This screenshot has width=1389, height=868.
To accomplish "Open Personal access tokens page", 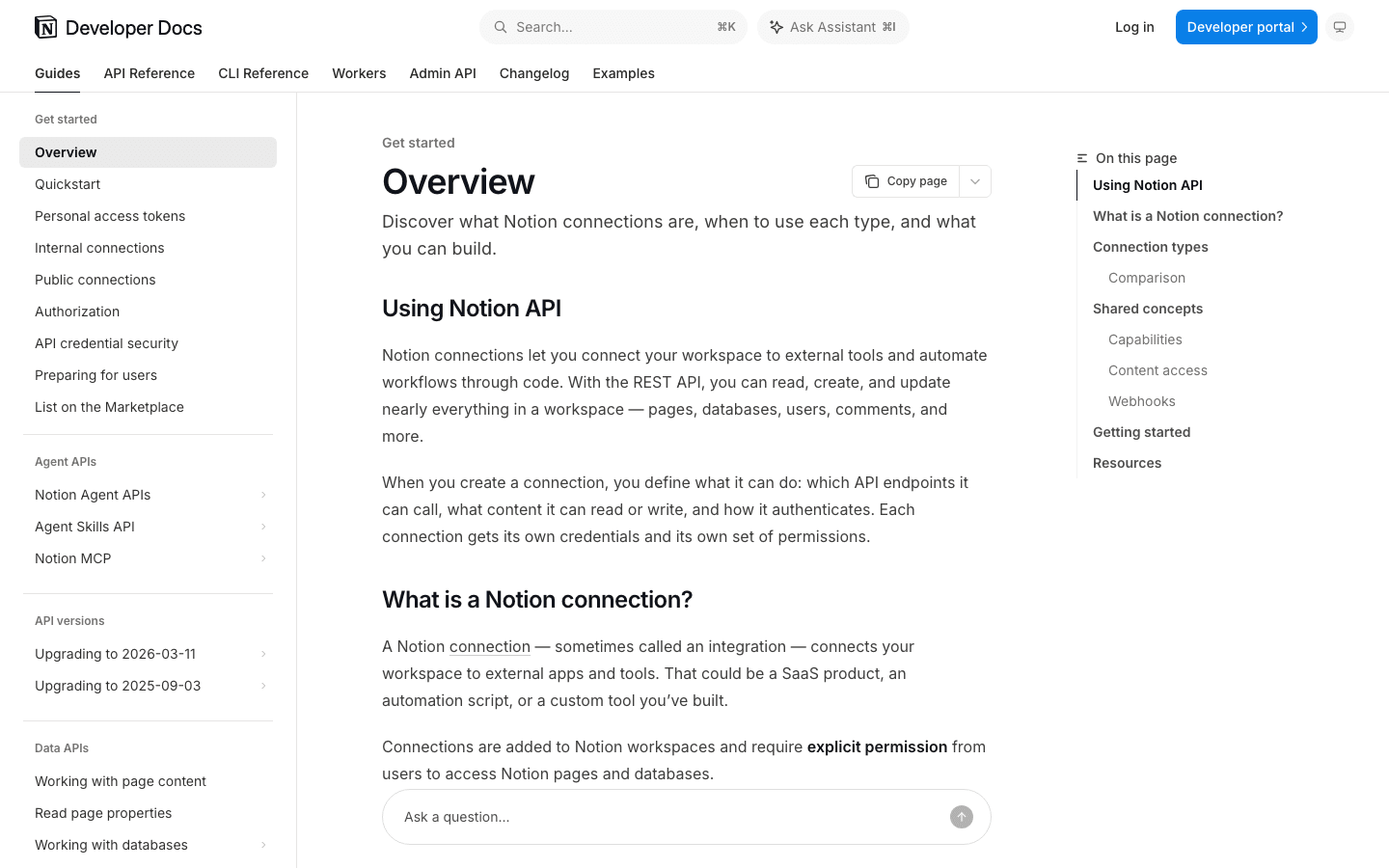I will [148, 216].
